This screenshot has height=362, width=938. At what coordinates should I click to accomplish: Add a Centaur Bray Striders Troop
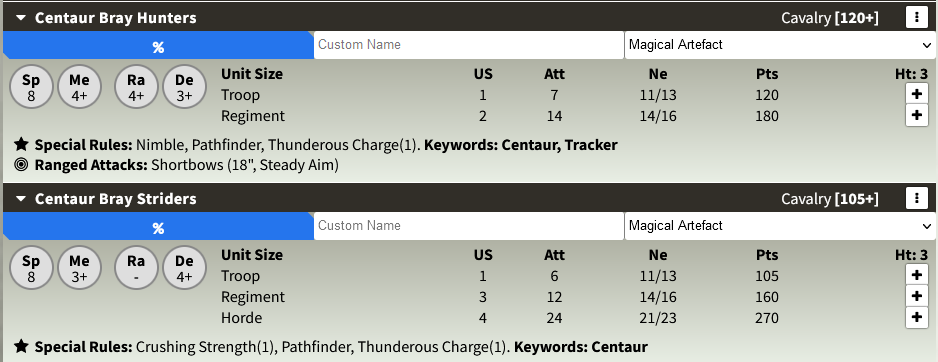coord(916,275)
